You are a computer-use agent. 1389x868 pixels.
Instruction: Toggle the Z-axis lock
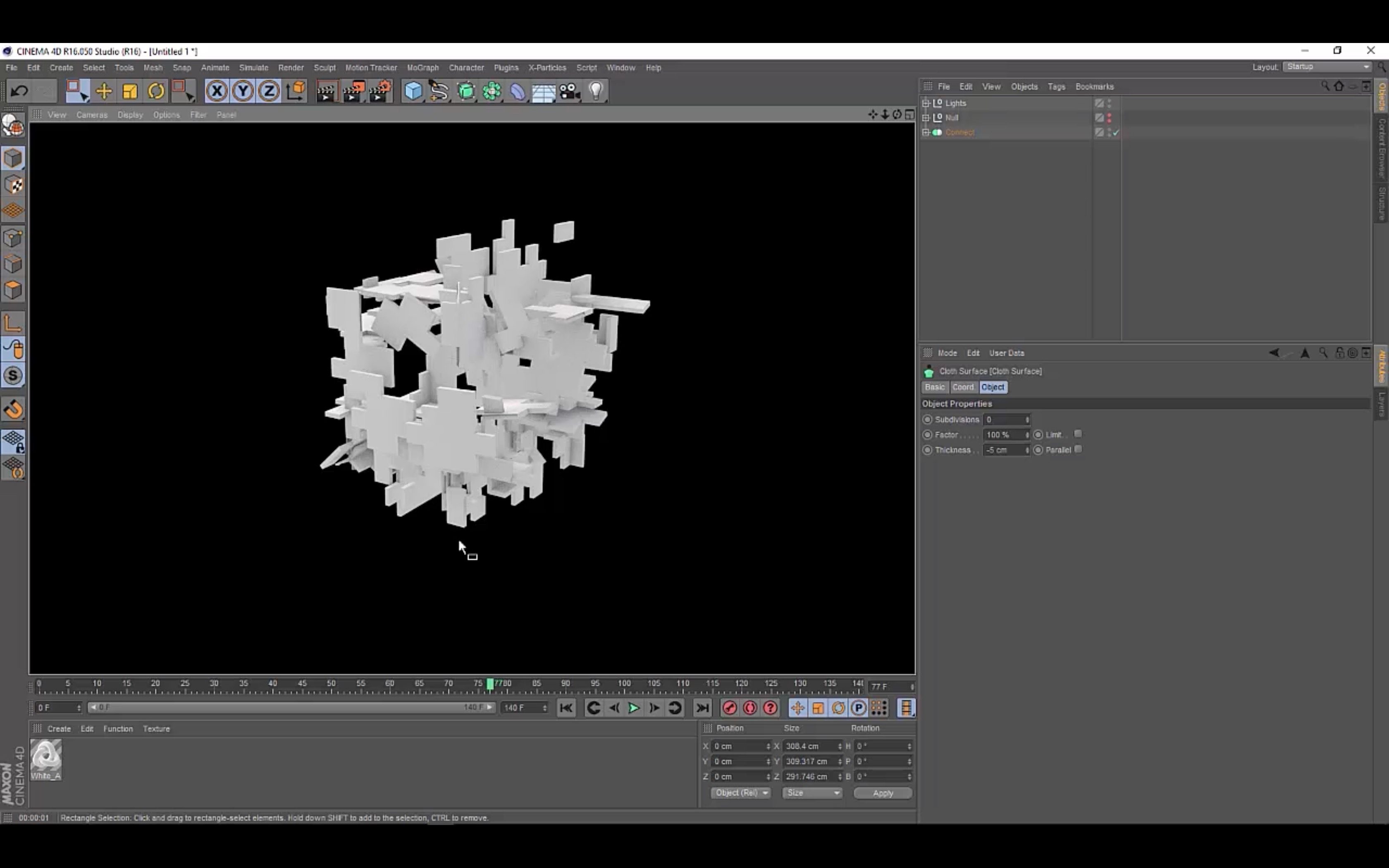point(269,91)
